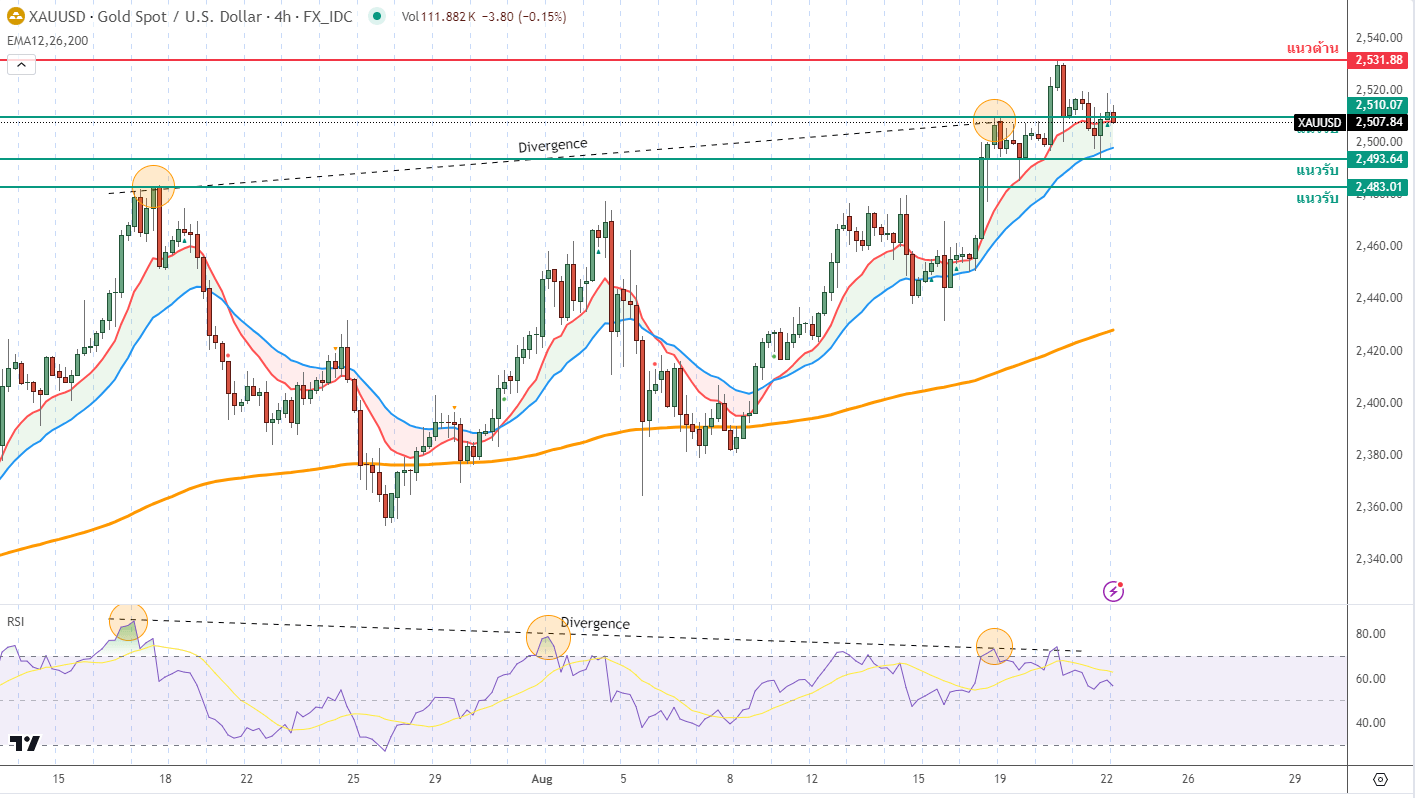Select the red 2,531.88 resistance price label

(x=1379, y=60)
